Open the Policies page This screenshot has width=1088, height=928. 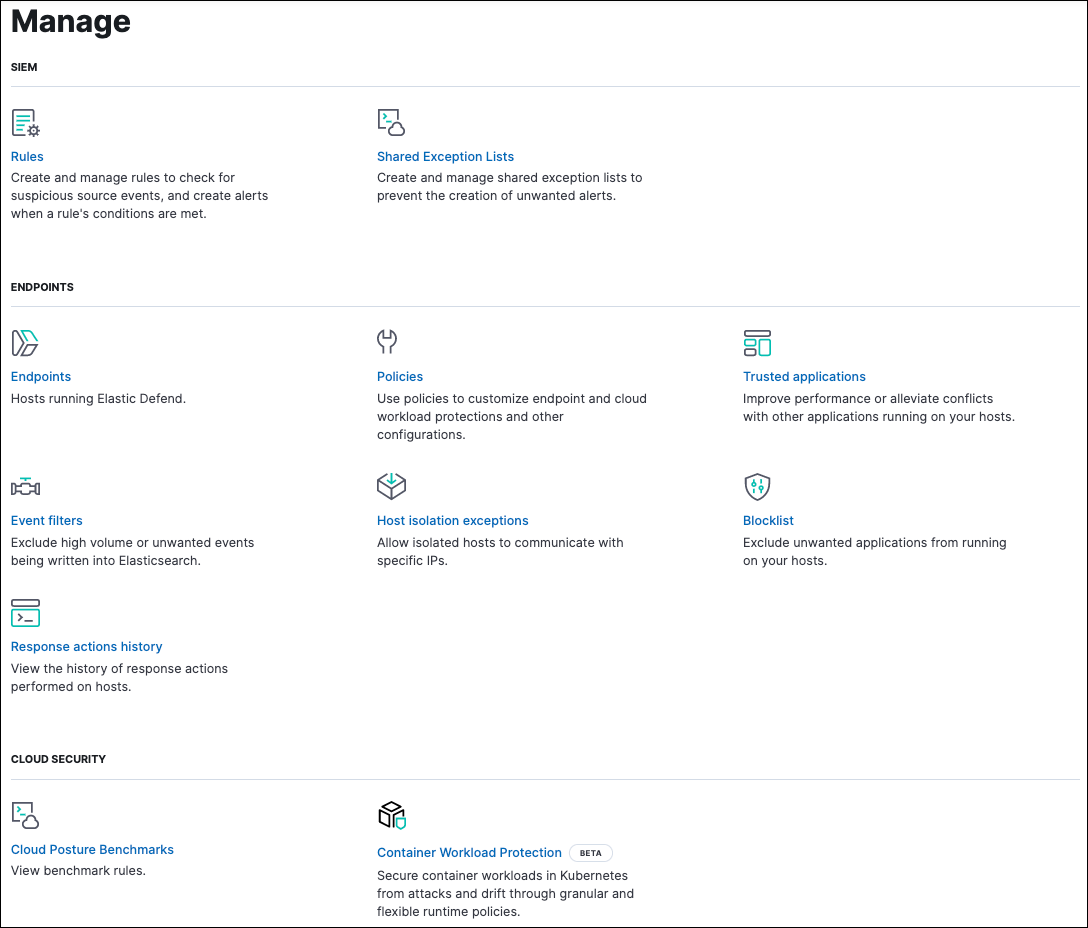(400, 376)
